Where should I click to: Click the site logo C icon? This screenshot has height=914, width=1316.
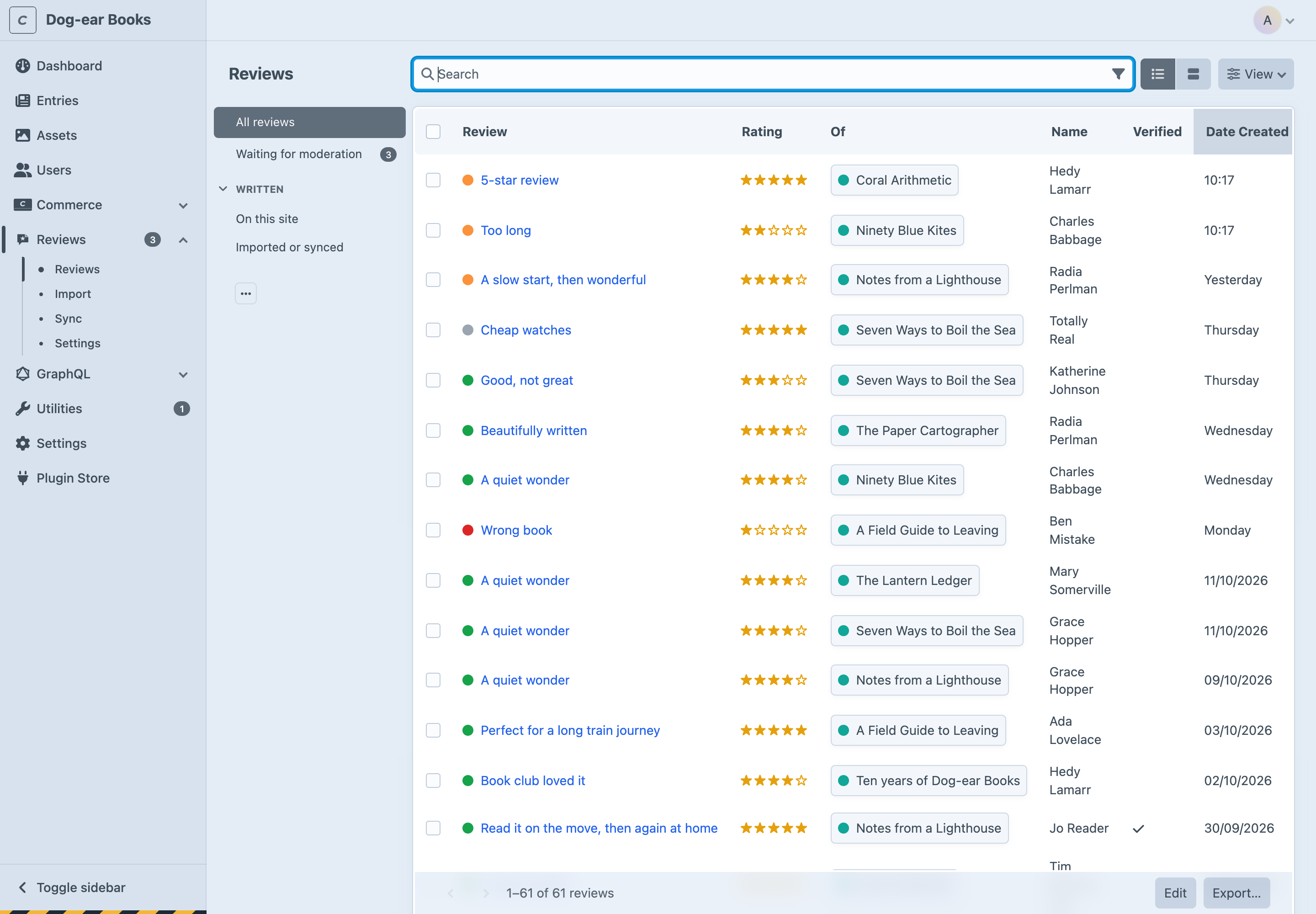[23, 20]
